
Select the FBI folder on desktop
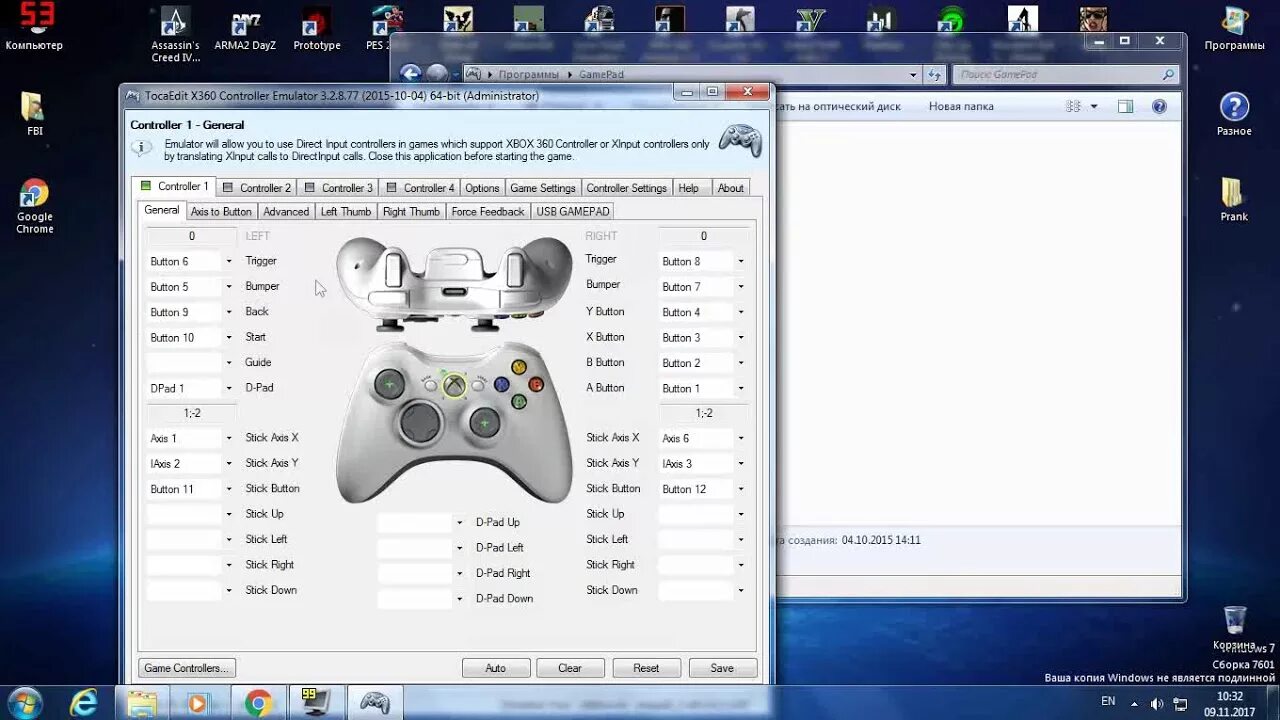tap(34, 113)
